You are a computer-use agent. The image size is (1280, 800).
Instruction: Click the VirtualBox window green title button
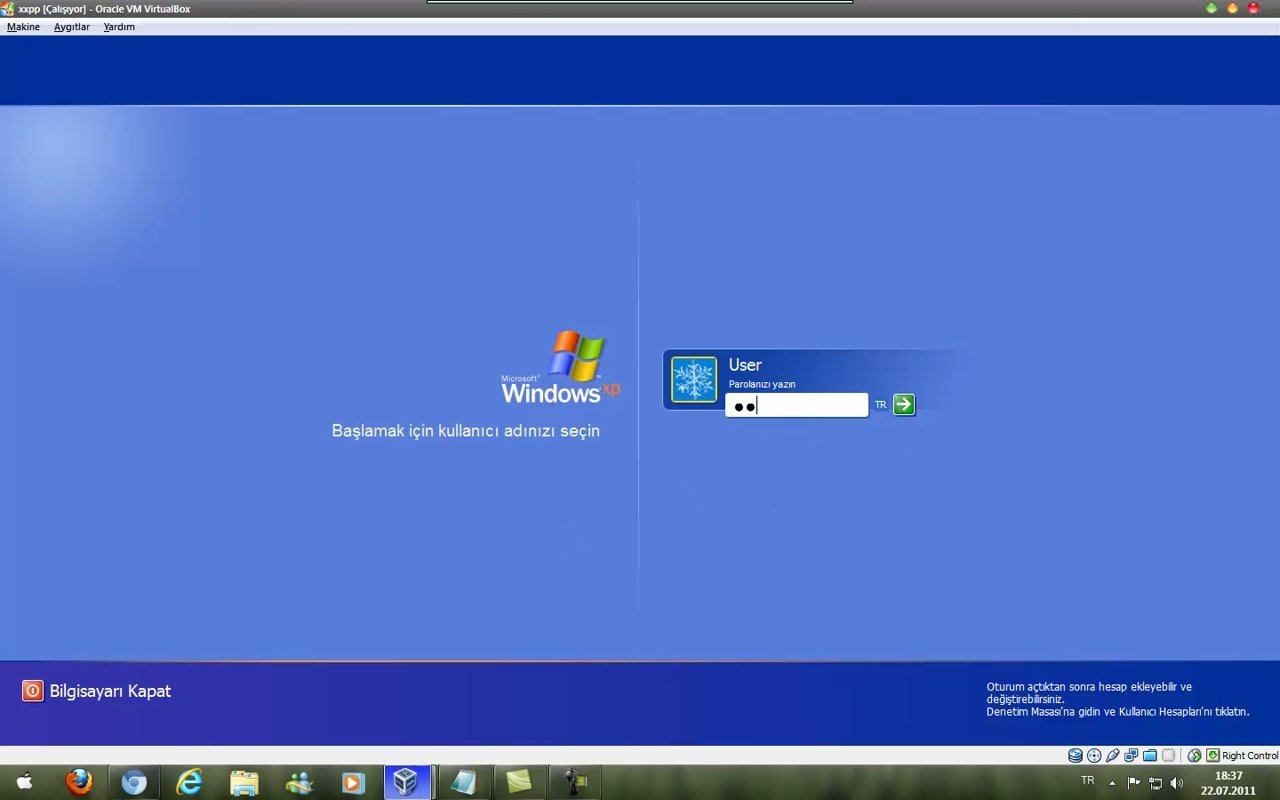[1212, 8]
